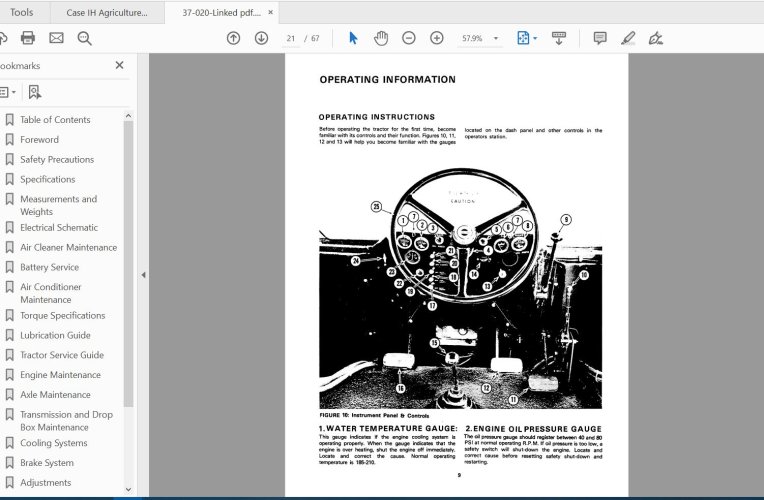
Task: Open the Foreword bookmark
Action: tap(39, 139)
